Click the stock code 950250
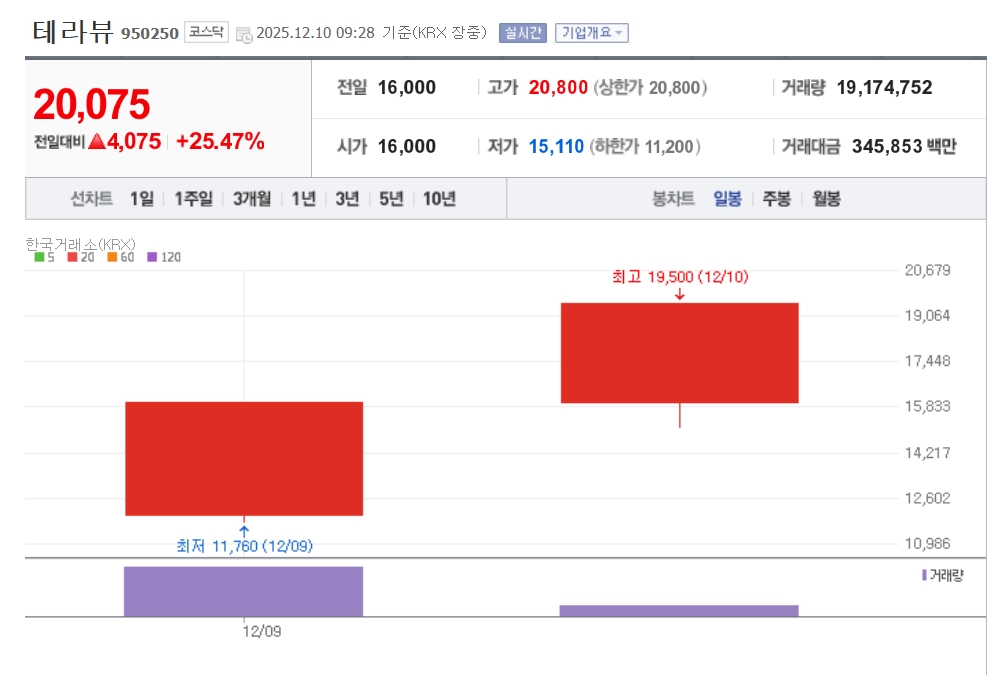Screen dimensions: 987x675 [150, 33]
